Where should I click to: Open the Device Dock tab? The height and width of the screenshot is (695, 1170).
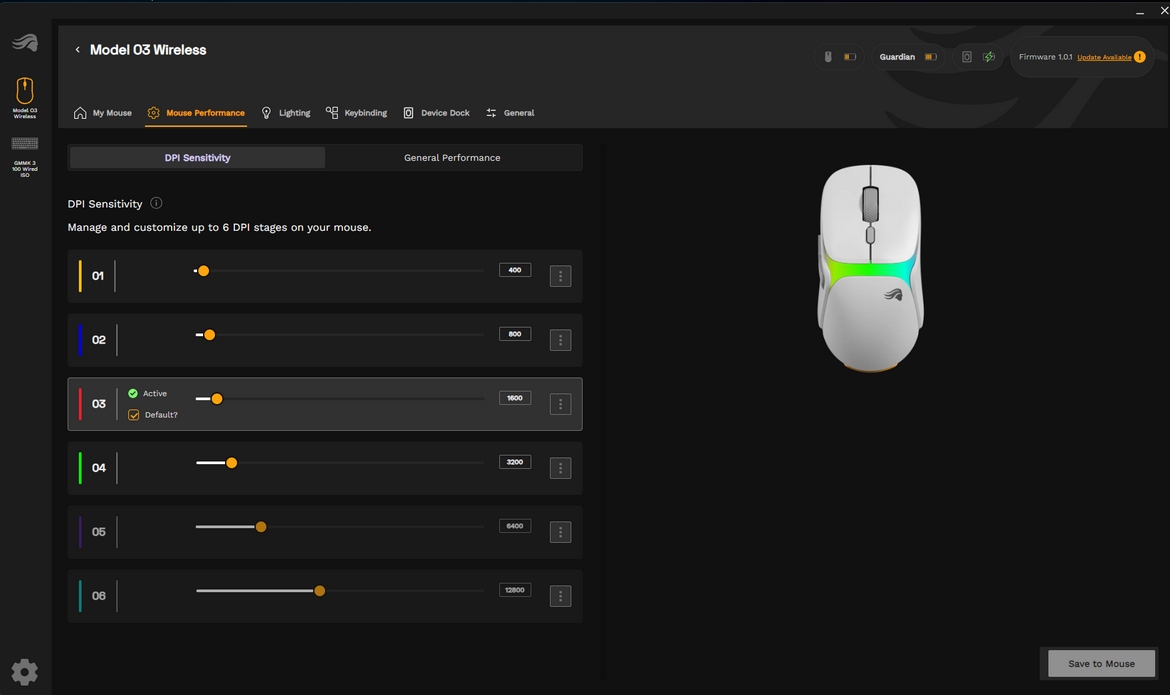(x=437, y=113)
